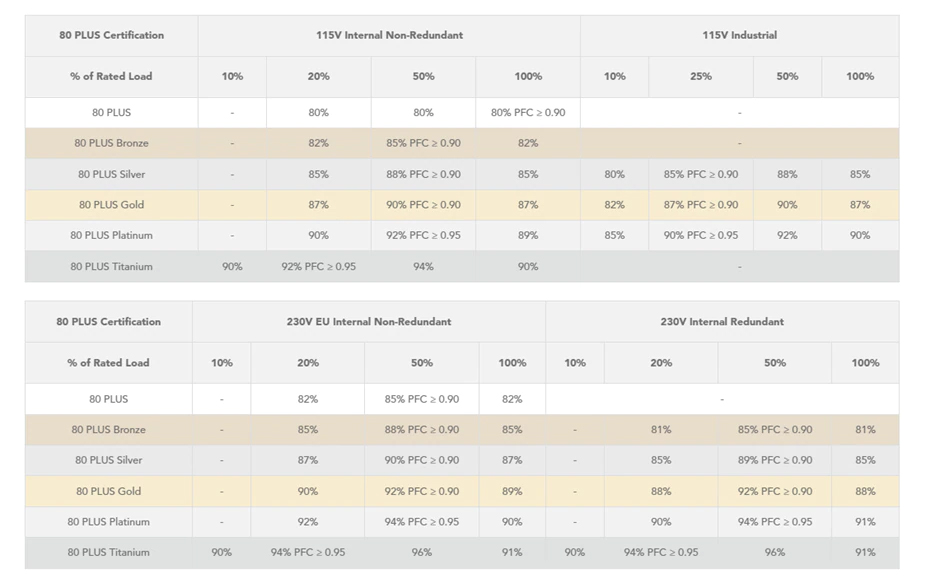
Task: Select "80 PLUS Gold" label in bottom table
Action: pyautogui.click(x=108, y=491)
